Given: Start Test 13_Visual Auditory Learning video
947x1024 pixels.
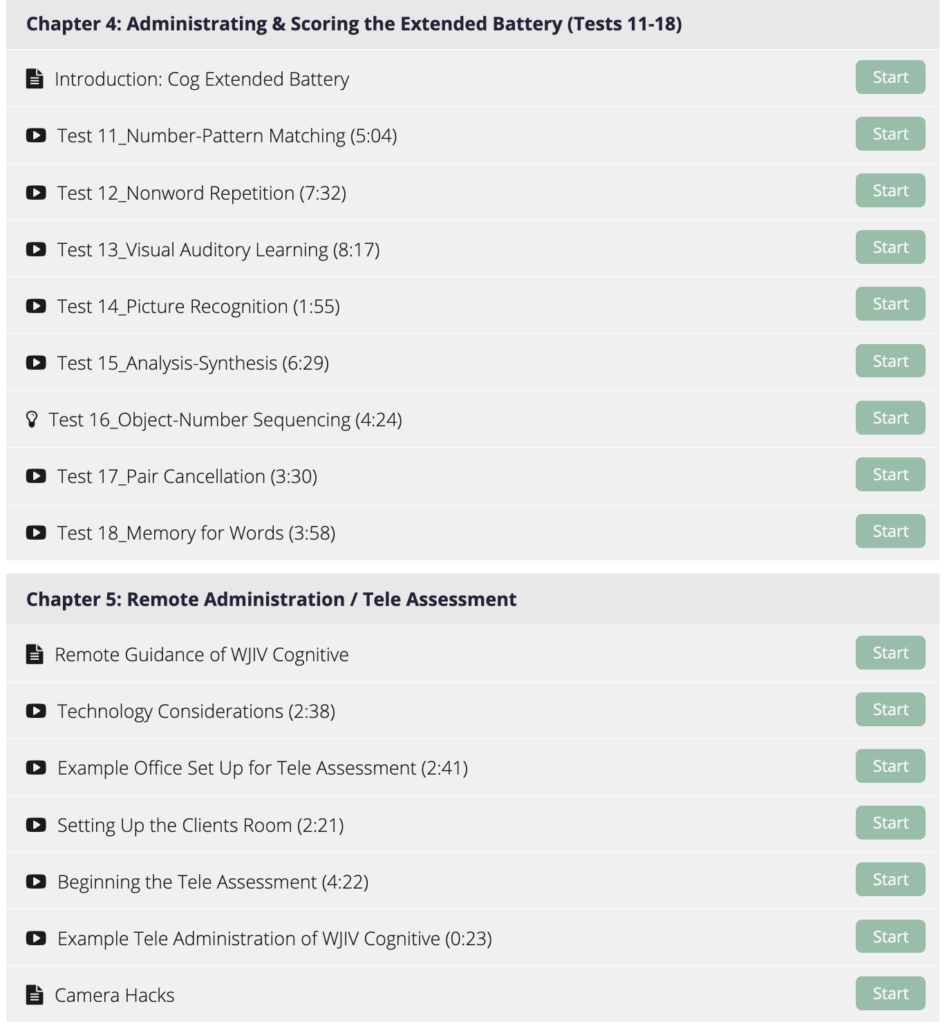Looking at the screenshot, I should [890, 247].
